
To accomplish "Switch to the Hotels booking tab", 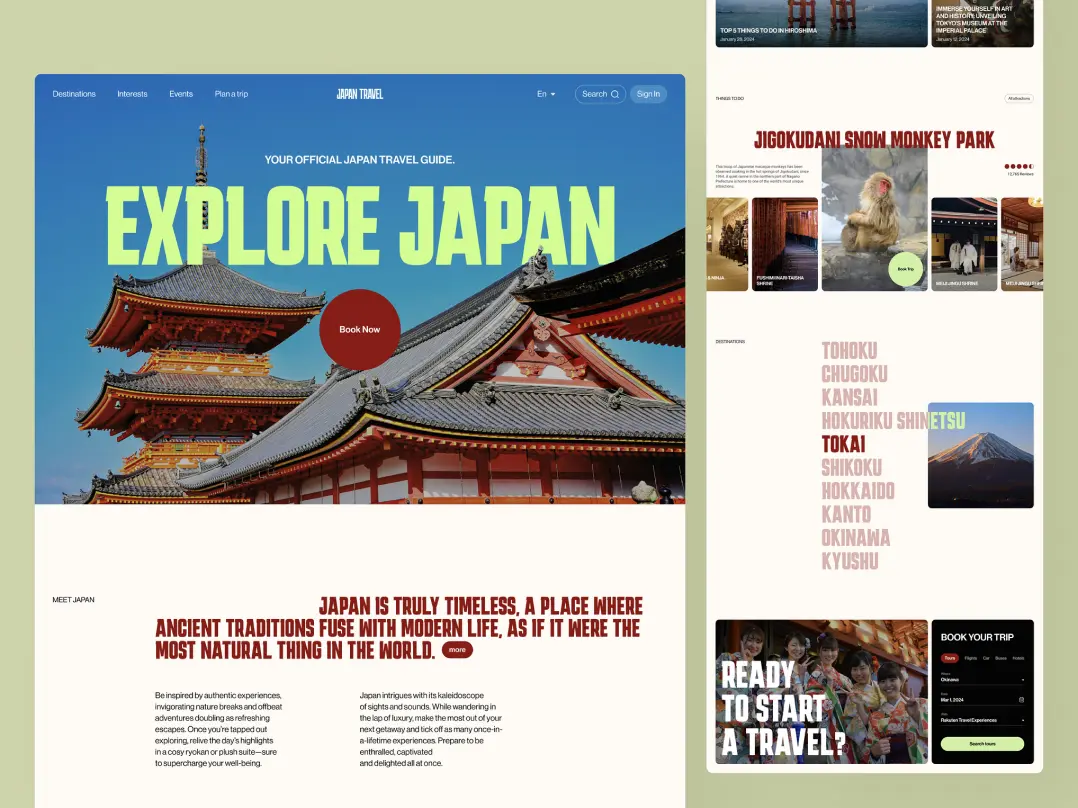I will [1018, 658].
